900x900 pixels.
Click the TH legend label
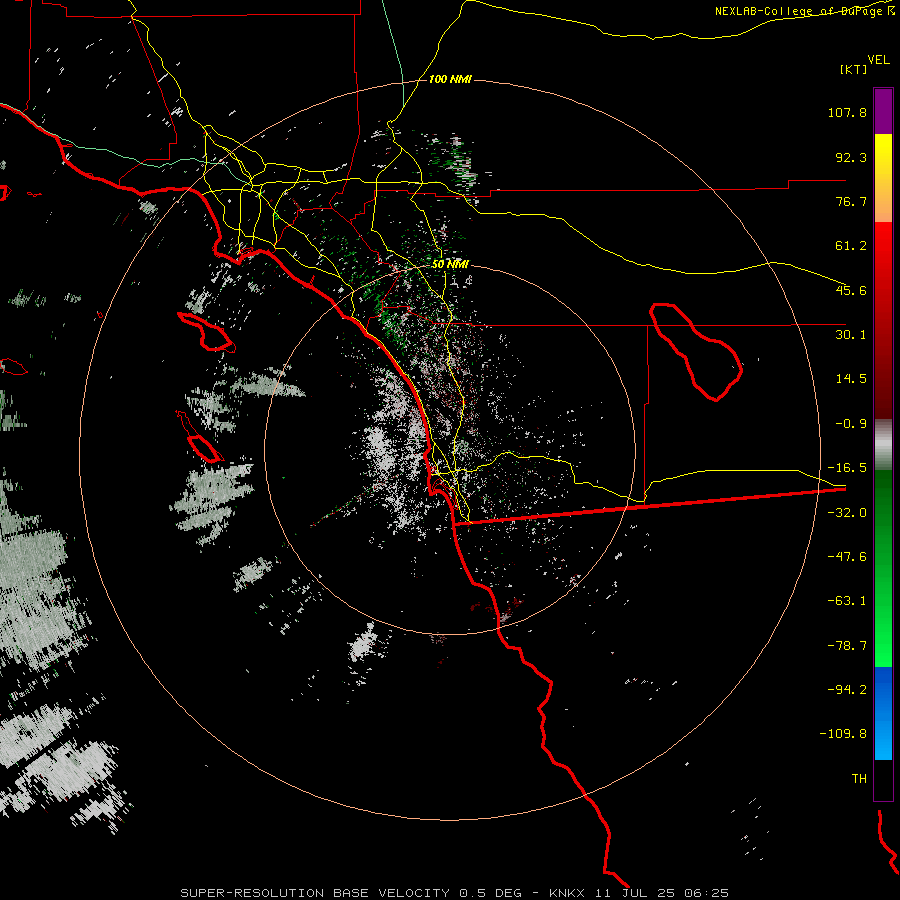(859, 779)
